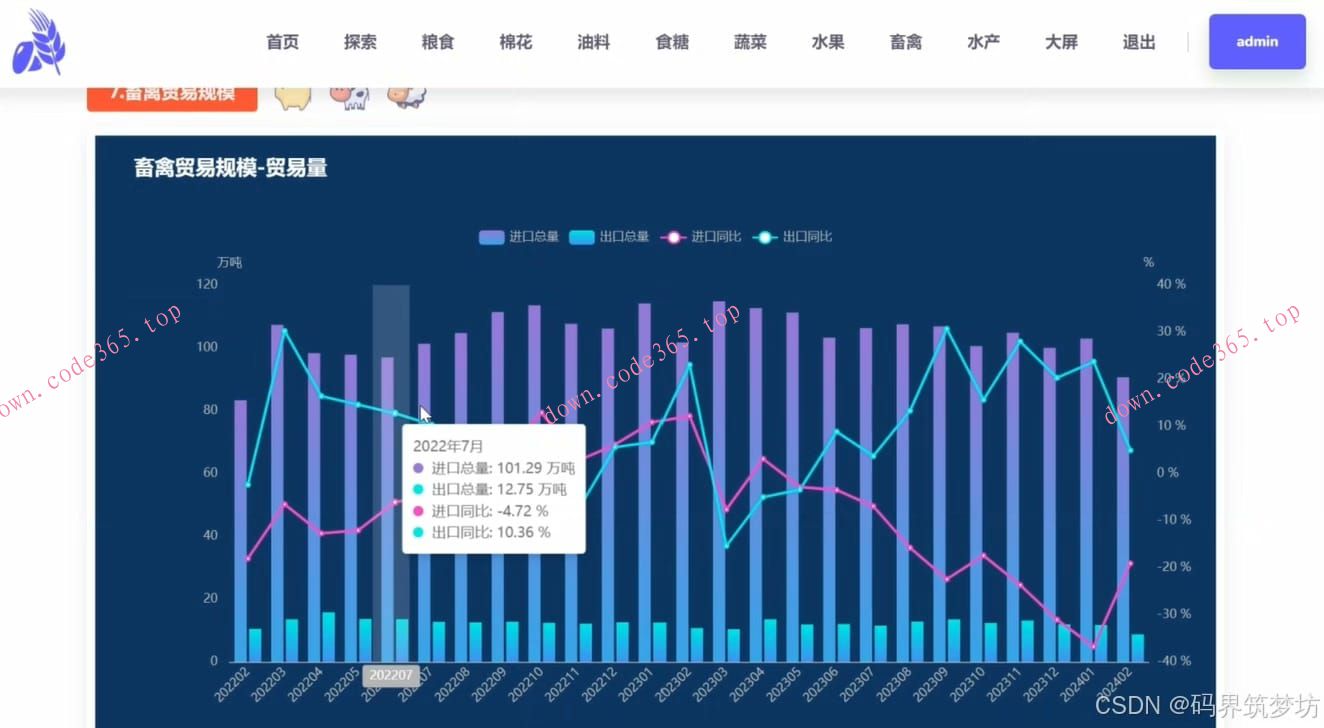
Task: Click the 202401 x-axis label
Action: 1080,684
